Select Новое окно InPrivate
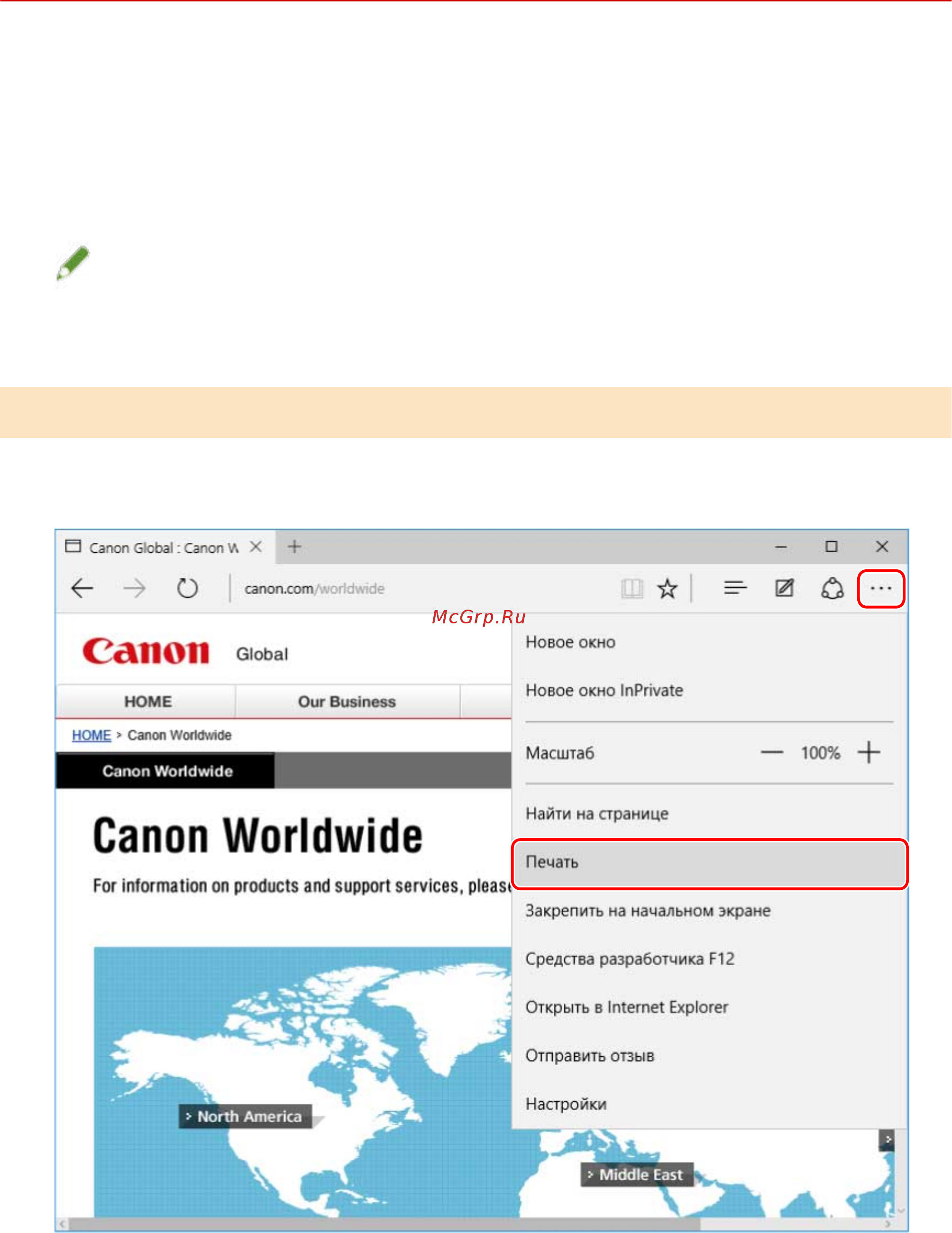952x1233 pixels. (x=709, y=690)
